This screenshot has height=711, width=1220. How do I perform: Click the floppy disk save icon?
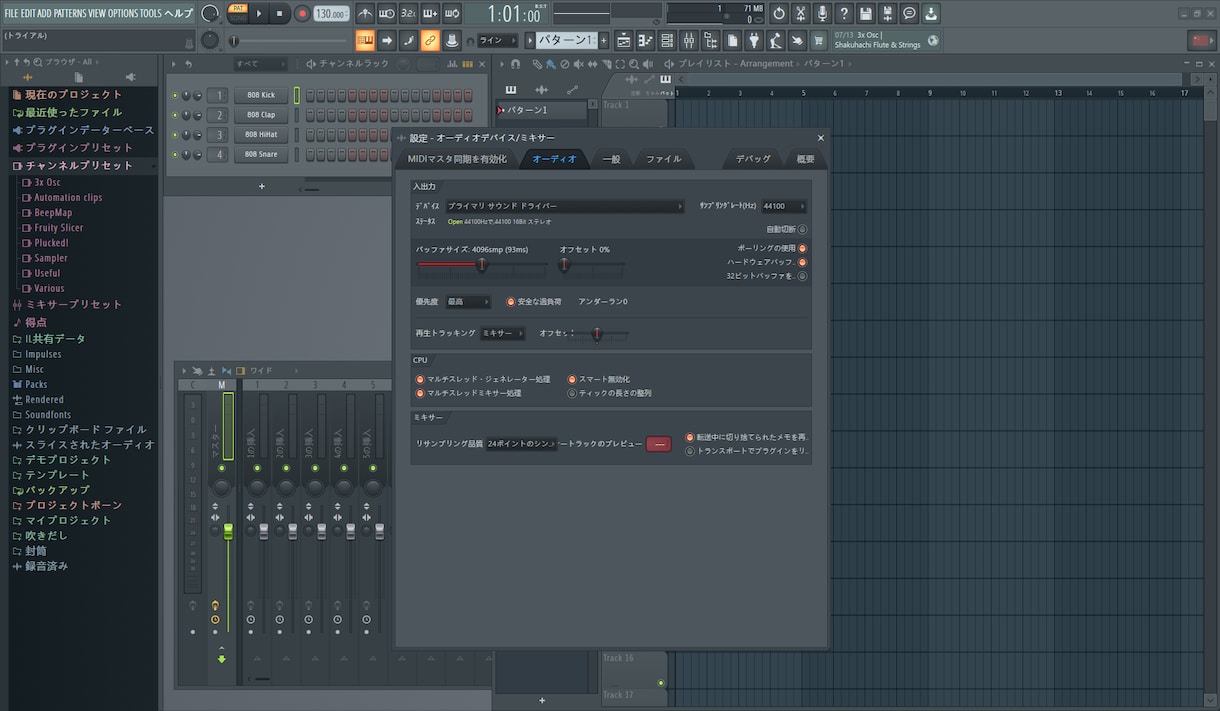pyautogui.click(x=866, y=14)
